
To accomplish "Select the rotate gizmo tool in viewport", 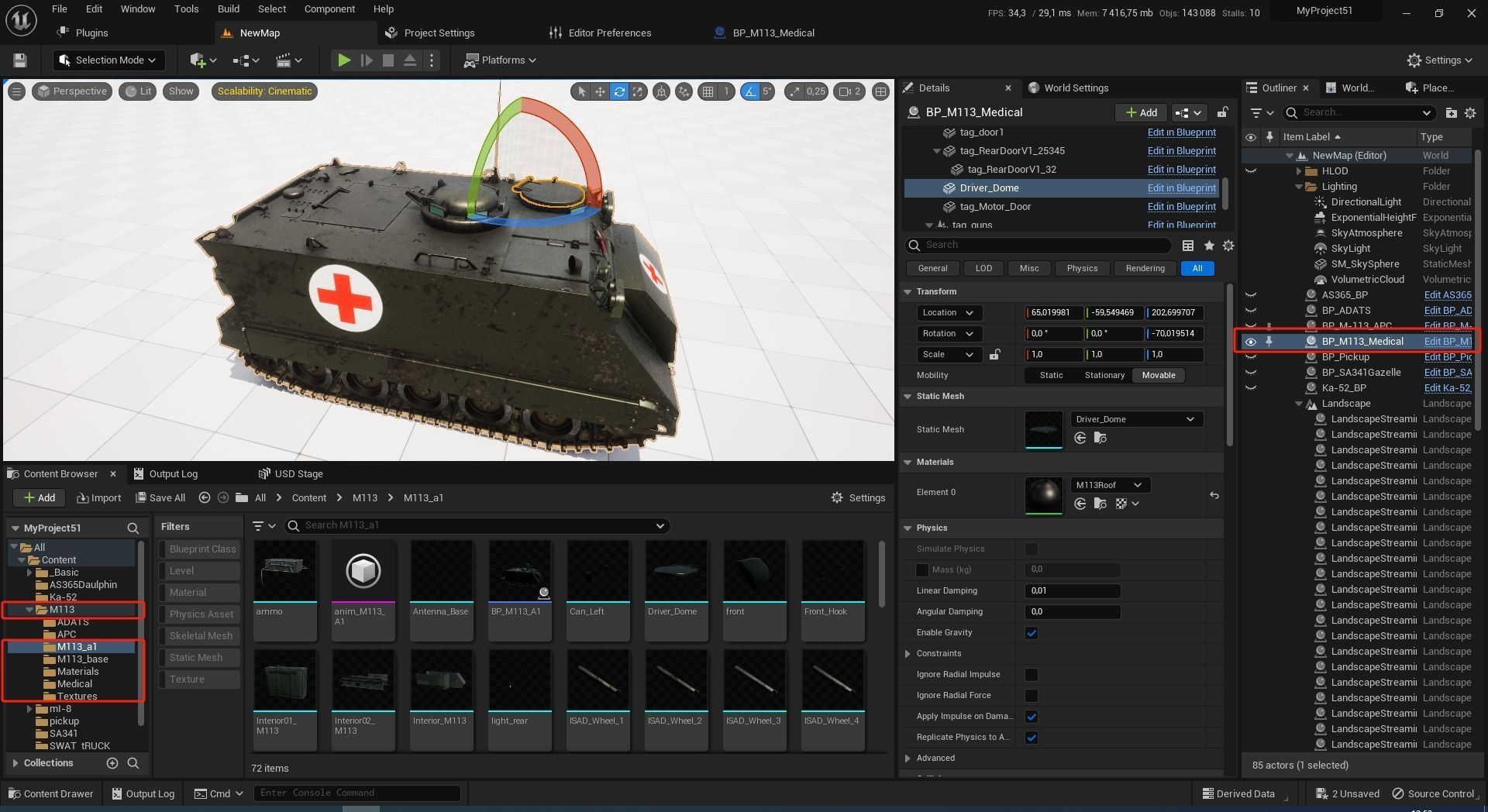I will (618, 91).
